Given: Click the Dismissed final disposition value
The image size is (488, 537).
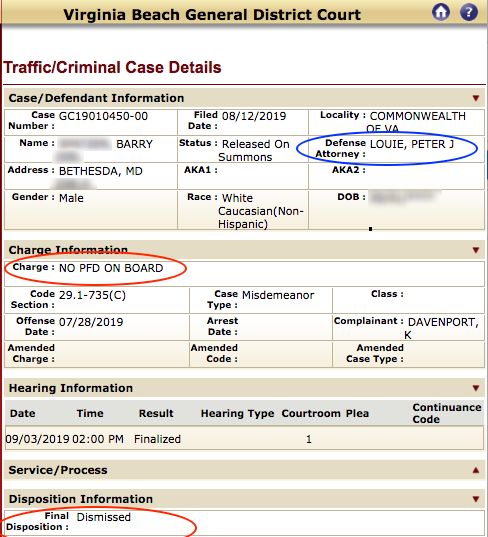Looking at the screenshot, I should point(103,517).
